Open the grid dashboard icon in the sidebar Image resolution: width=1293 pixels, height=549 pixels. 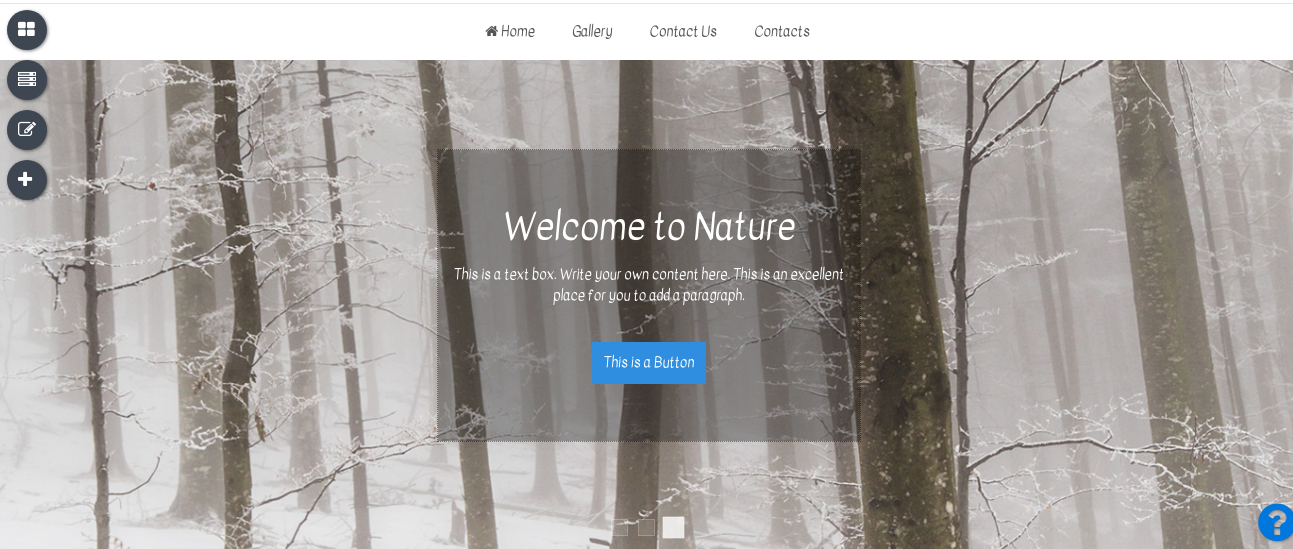click(27, 30)
